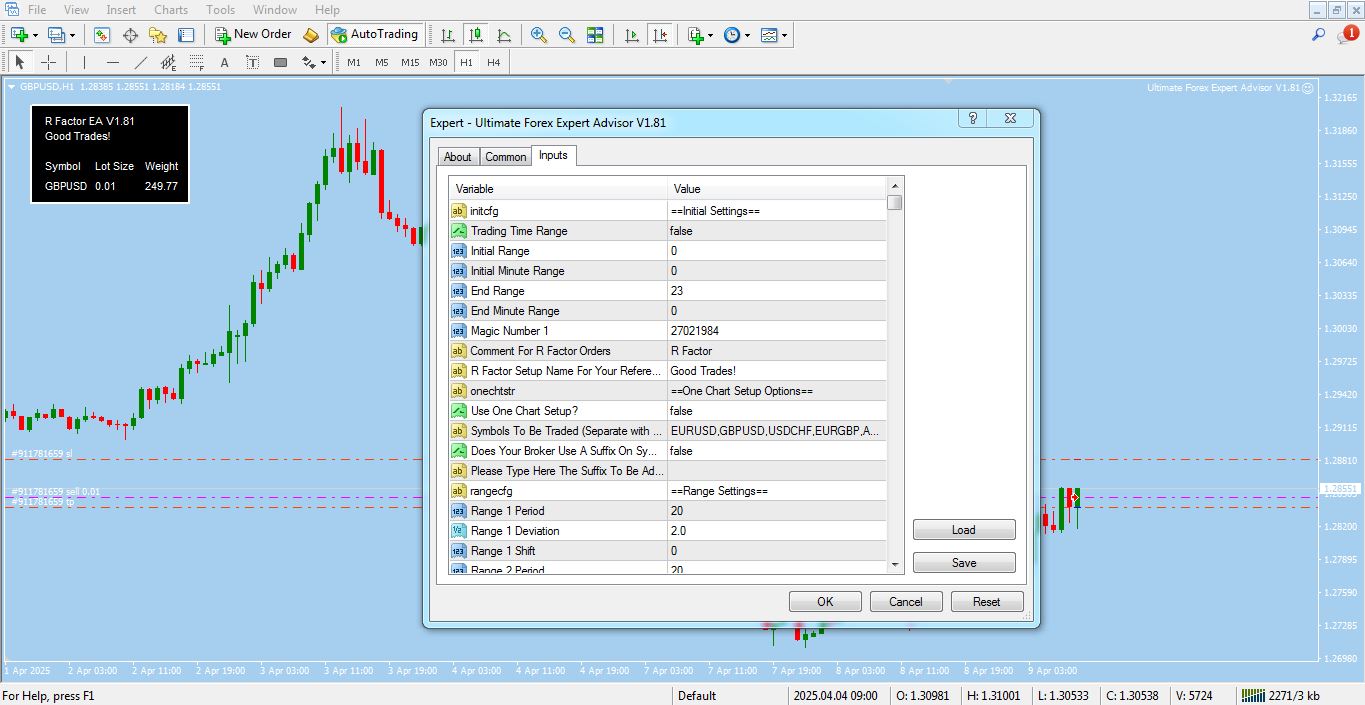Select the equidistant channel tool
The height and width of the screenshot is (705, 1365).
[168, 62]
